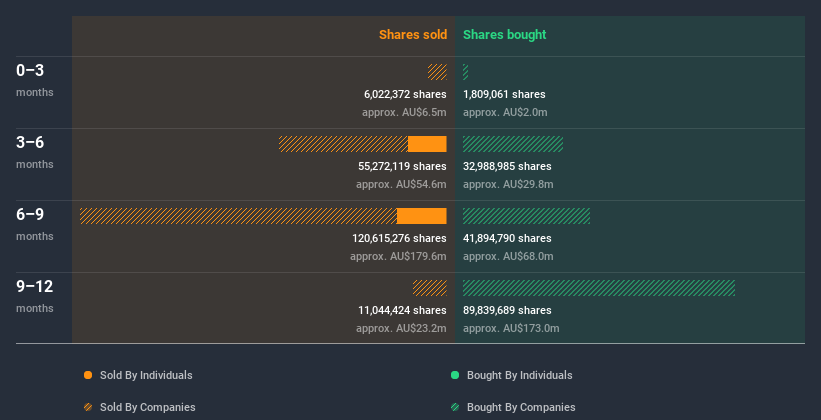Click the 9–12 months orange sold bar
821x420 pixels.
[430, 288]
